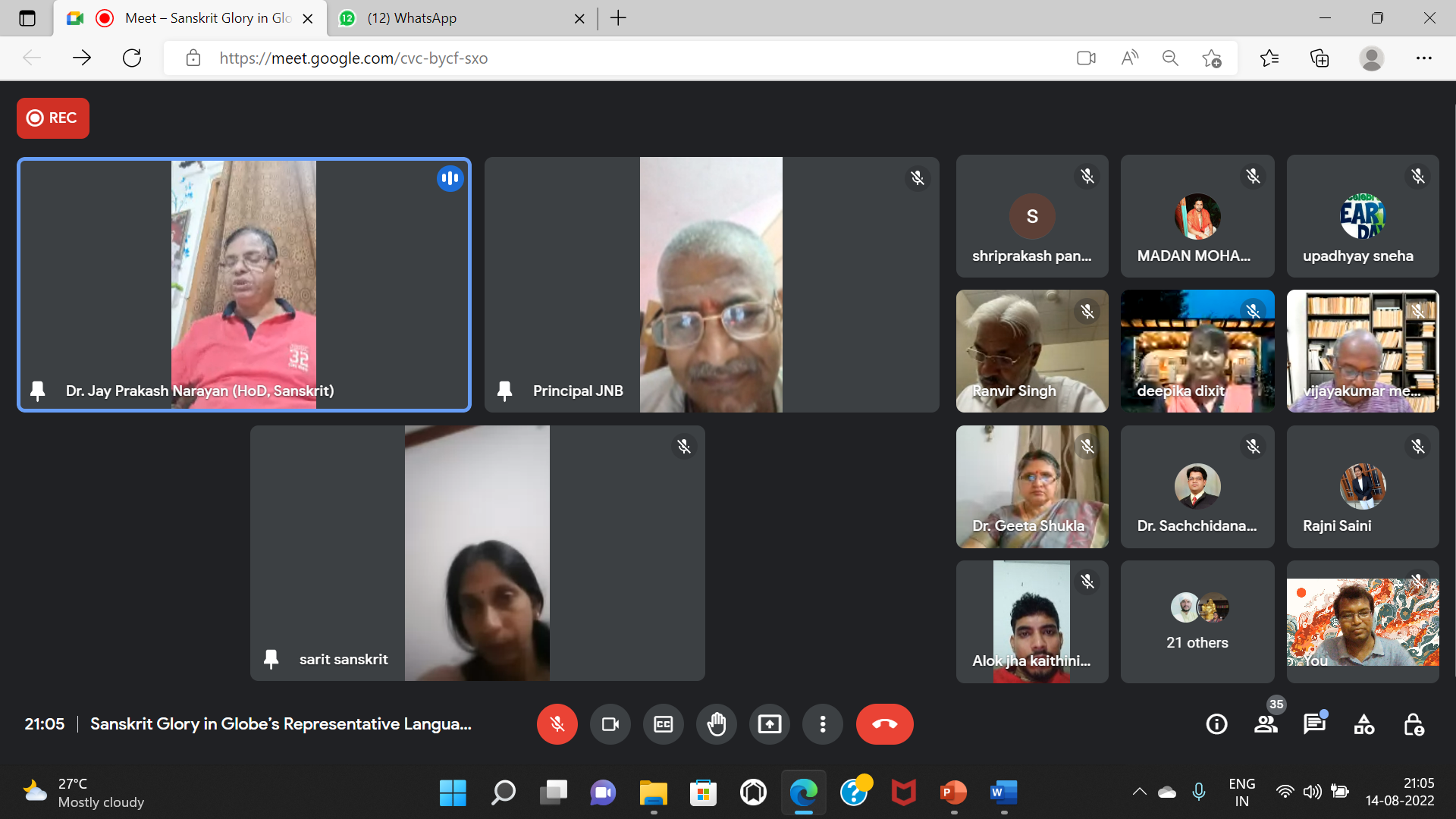Screen dimensions: 1456x819
Task: Open the chat with everyone panel
Action: click(1314, 724)
